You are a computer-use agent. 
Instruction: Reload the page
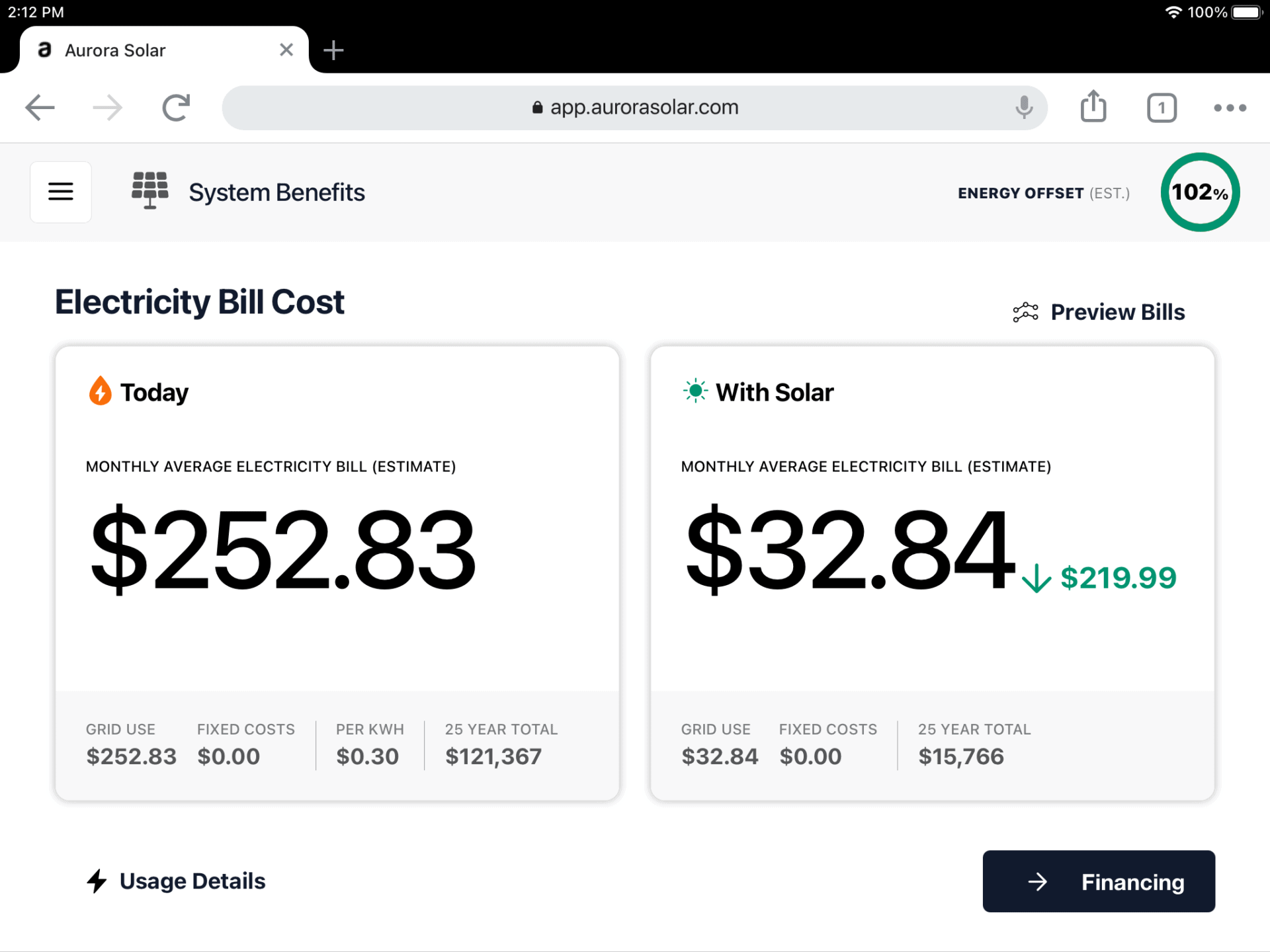[x=176, y=108]
